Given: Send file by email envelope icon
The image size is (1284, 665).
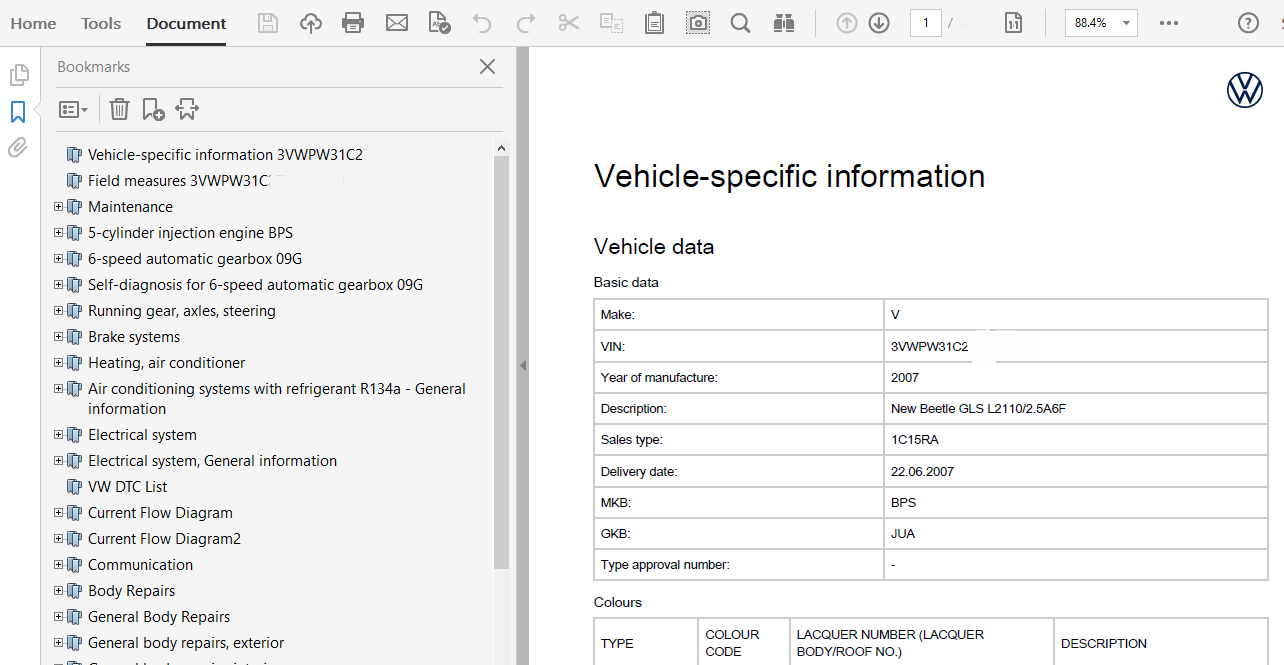Looking at the screenshot, I should pos(397,23).
